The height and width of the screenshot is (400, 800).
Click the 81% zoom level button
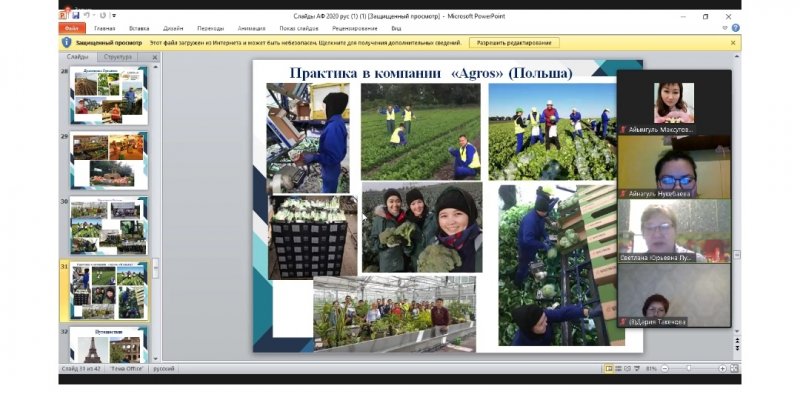point(651,368)
